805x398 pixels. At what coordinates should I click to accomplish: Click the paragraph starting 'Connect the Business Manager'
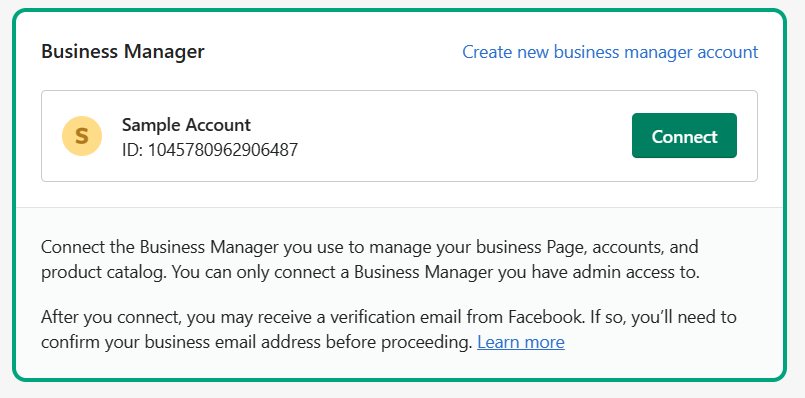click(370, 260)
